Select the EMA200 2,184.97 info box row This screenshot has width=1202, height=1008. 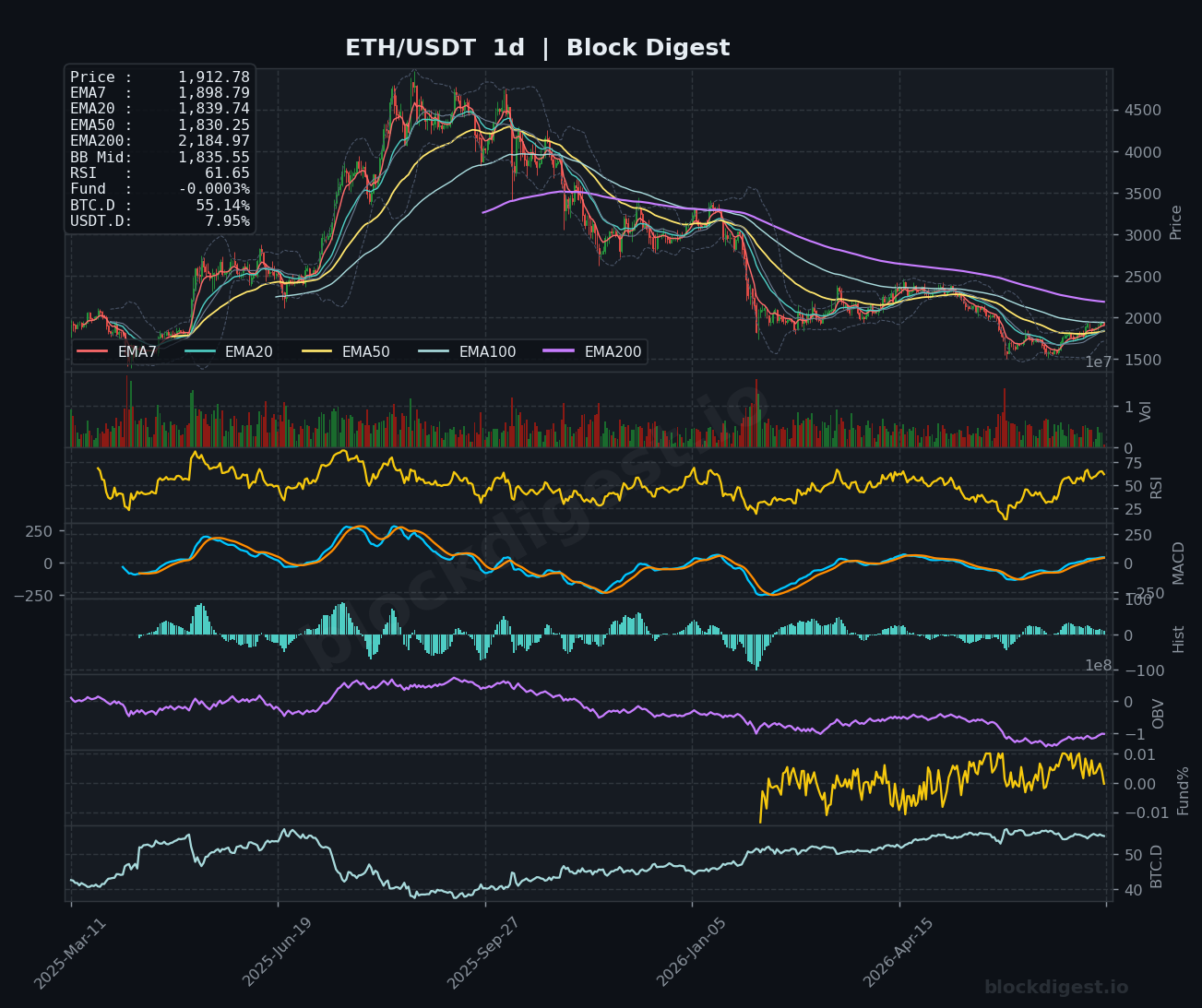[x=160, y=141]
